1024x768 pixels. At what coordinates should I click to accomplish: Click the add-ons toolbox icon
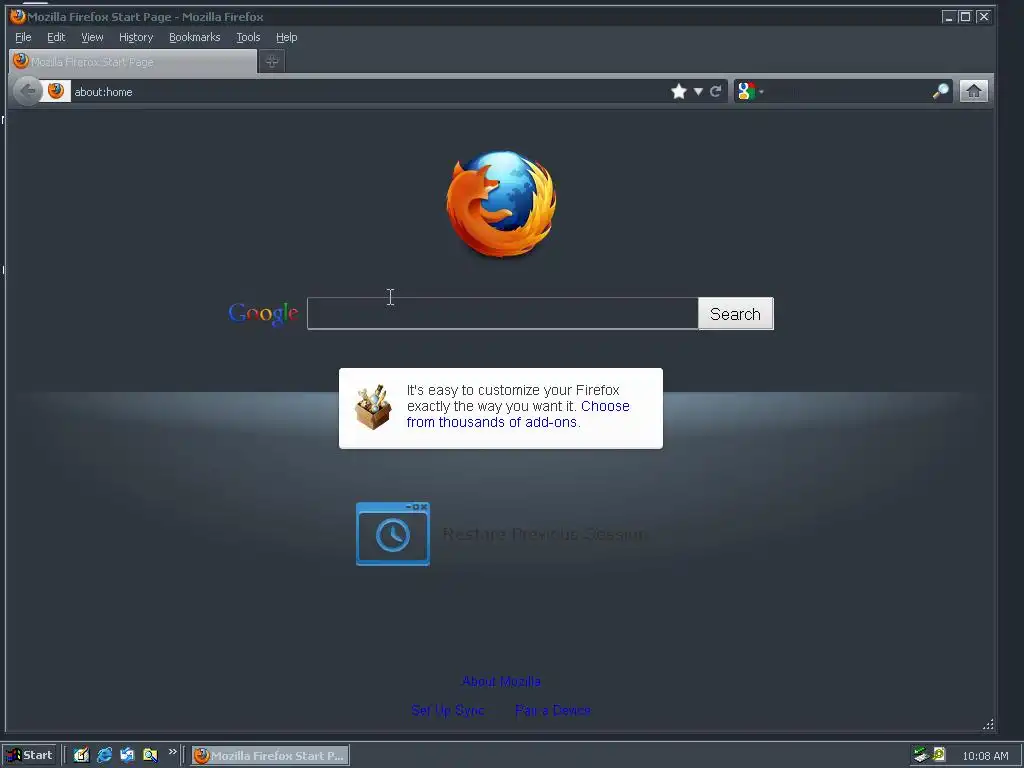[373, 407]
